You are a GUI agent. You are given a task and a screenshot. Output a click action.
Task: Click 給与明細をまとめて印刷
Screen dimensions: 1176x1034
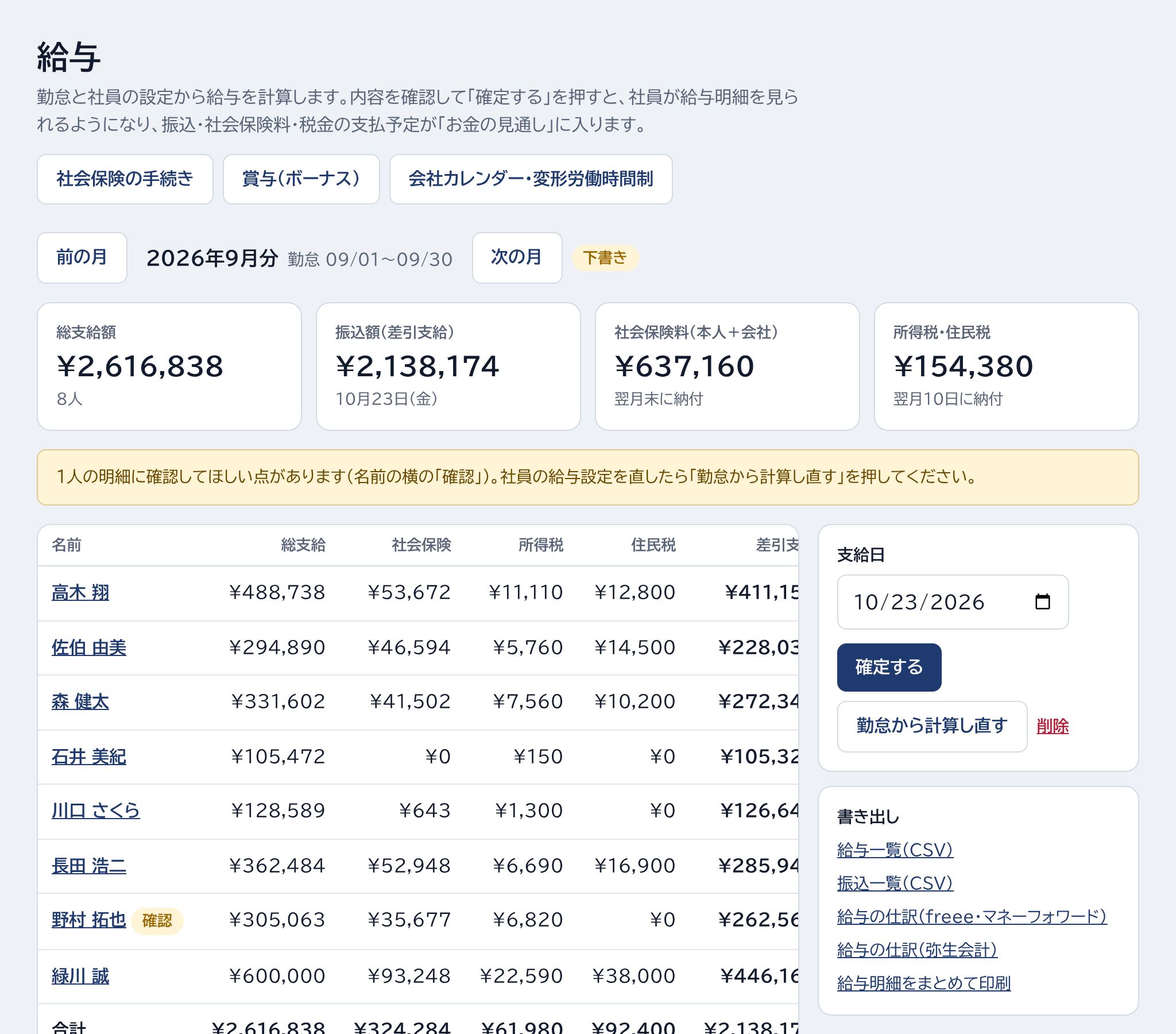click(923, 983)
